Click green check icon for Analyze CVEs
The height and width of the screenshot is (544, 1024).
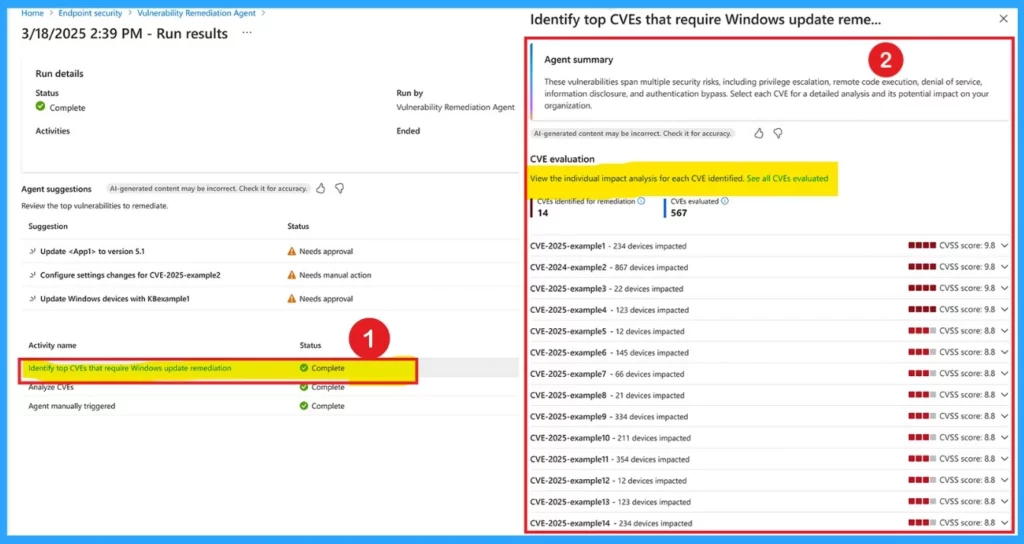coord(304,387)
